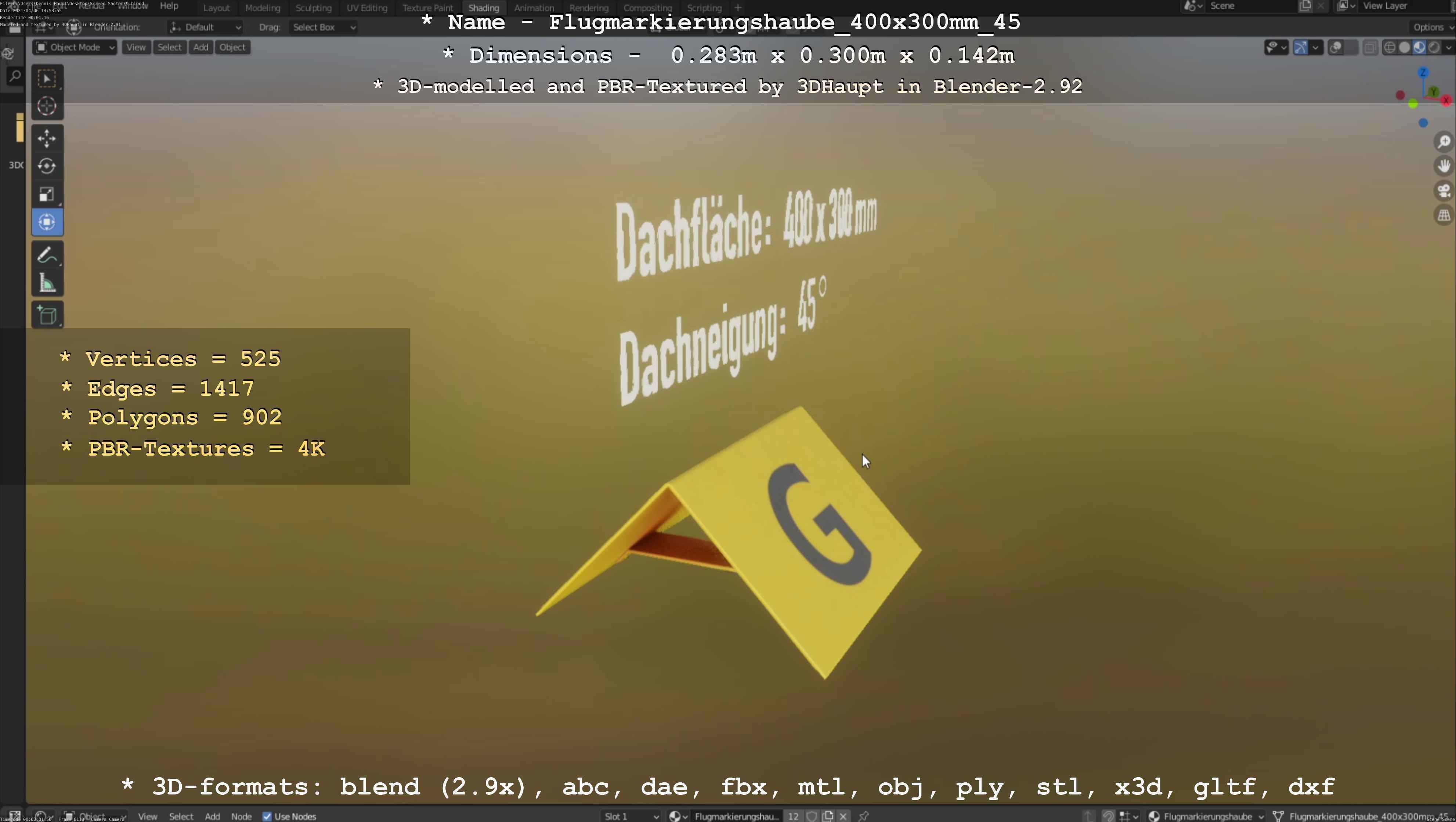The width and height of the screenshot is (1456, 822).
Task: Select the Scale tool
Action: click(x=47, y=194)
